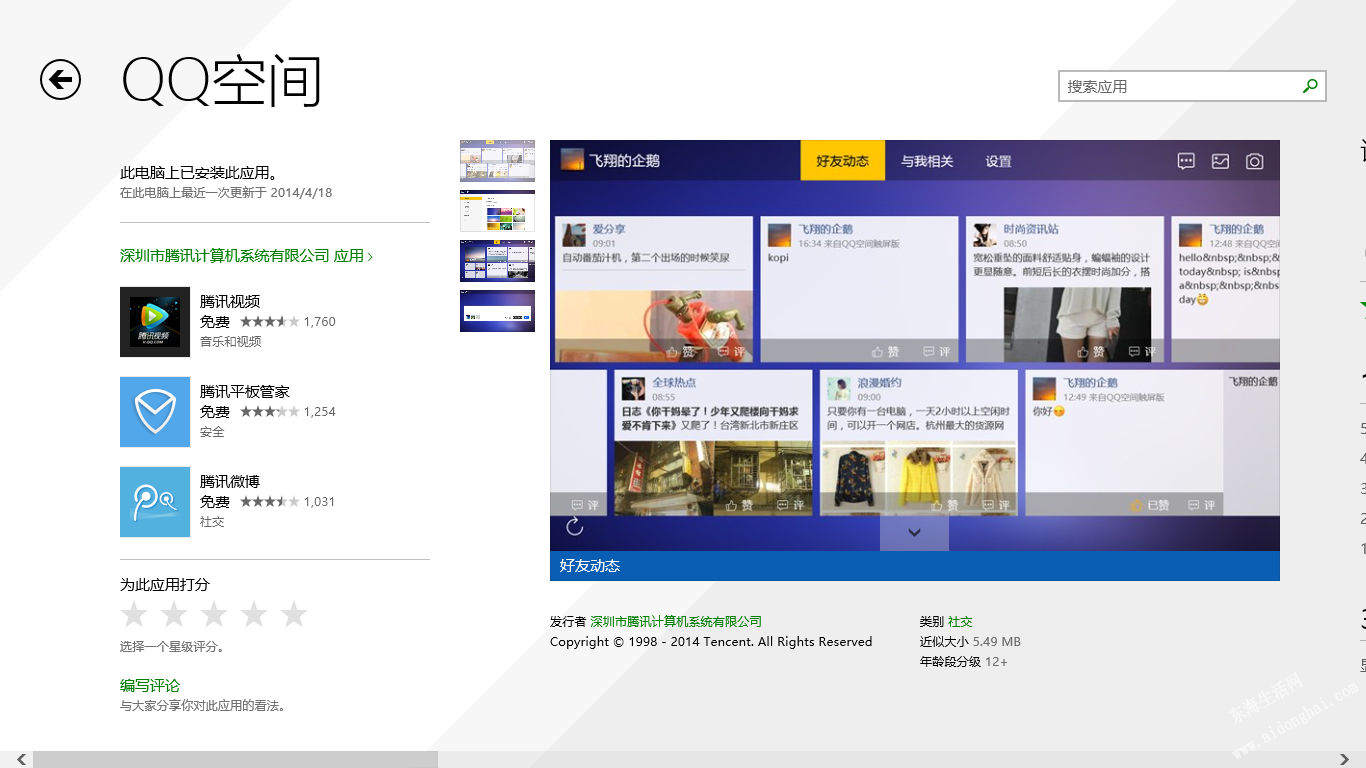Select the third screenshot thumbnail

coord(497,261)
